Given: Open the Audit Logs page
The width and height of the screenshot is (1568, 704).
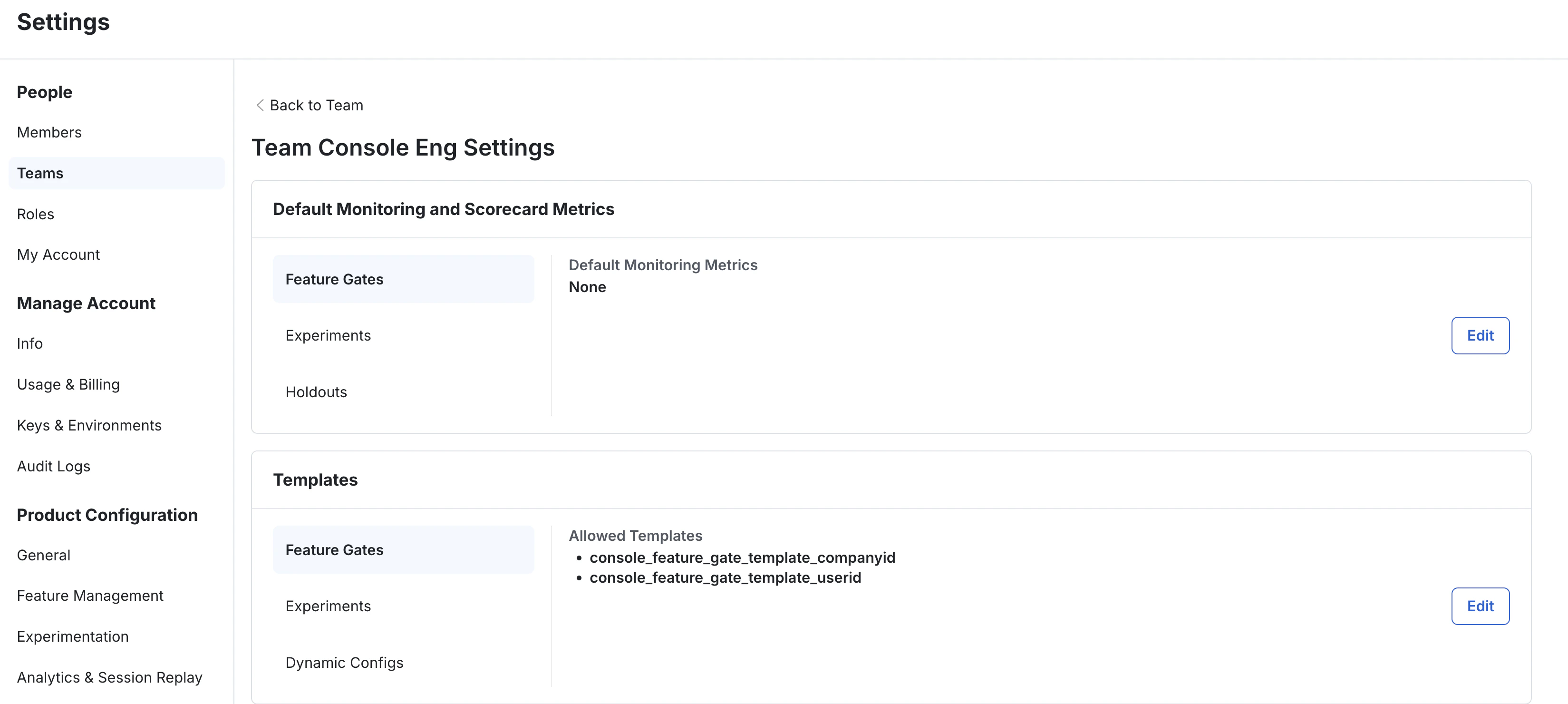Looking at the screenshot, I should [x=54, y=466].
